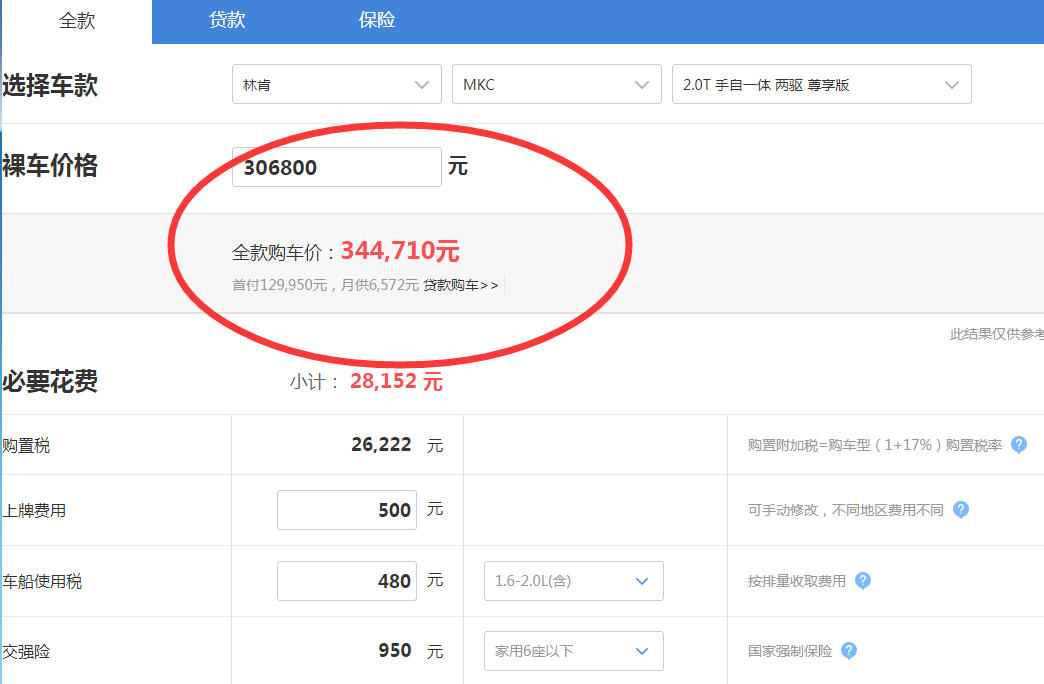The image size is (1044, 684).
Task: Click the help icon next to 购置附加税 formula
Action: pos(1019,445)
